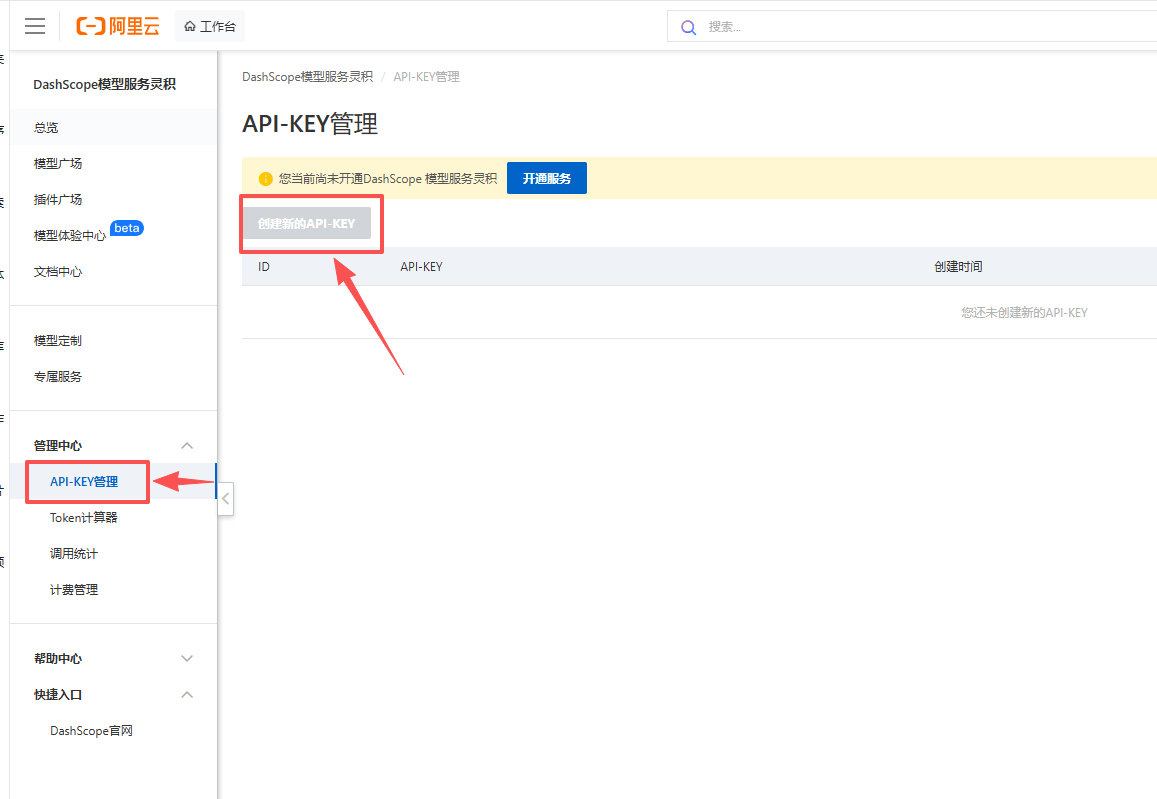Open 模型广场 in the sidebar
The image size is (1157, 799).
(x=58, y=164)
